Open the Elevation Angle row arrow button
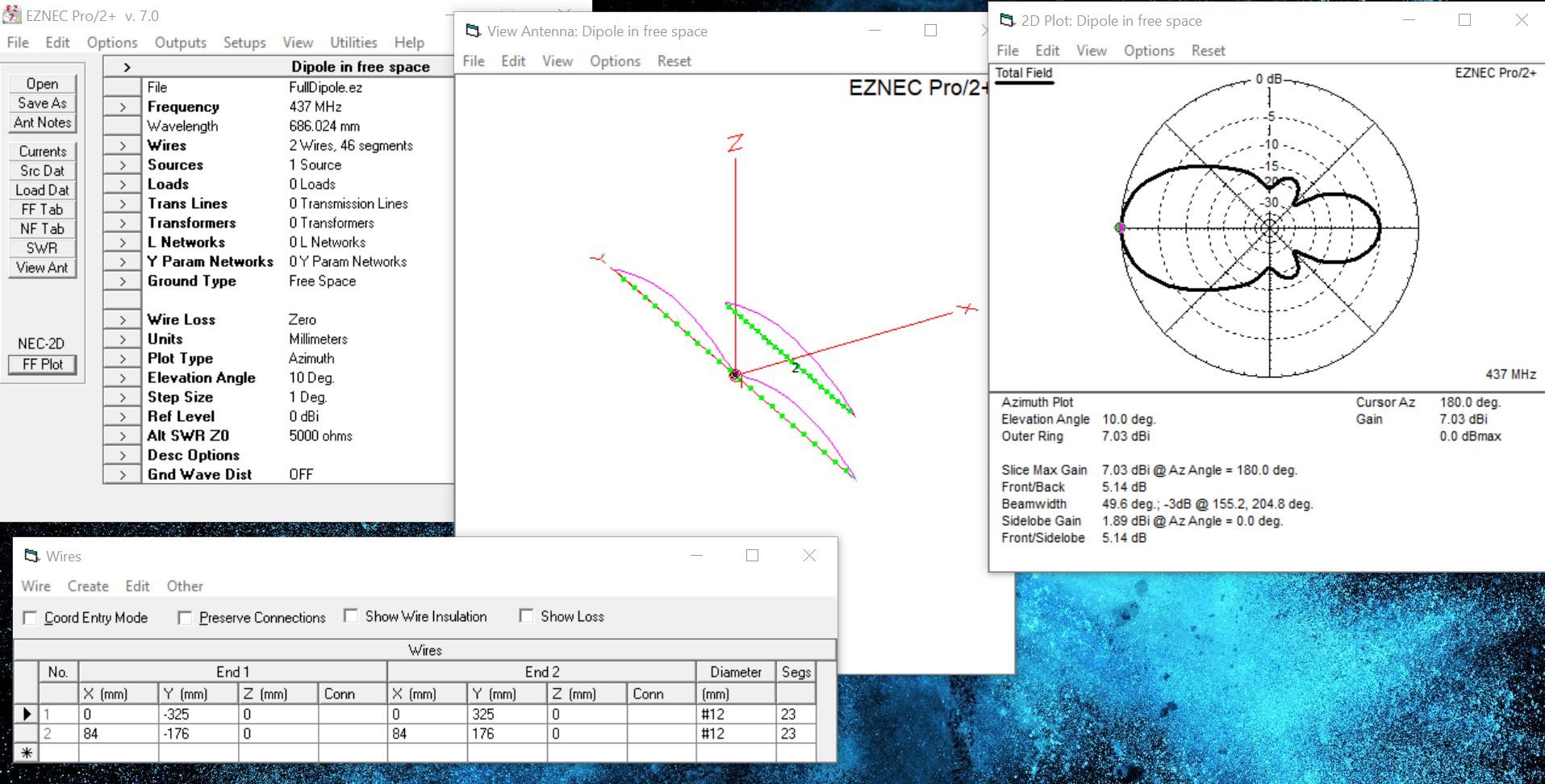The width and height of the screenshot is (1545, 784). 123,377
